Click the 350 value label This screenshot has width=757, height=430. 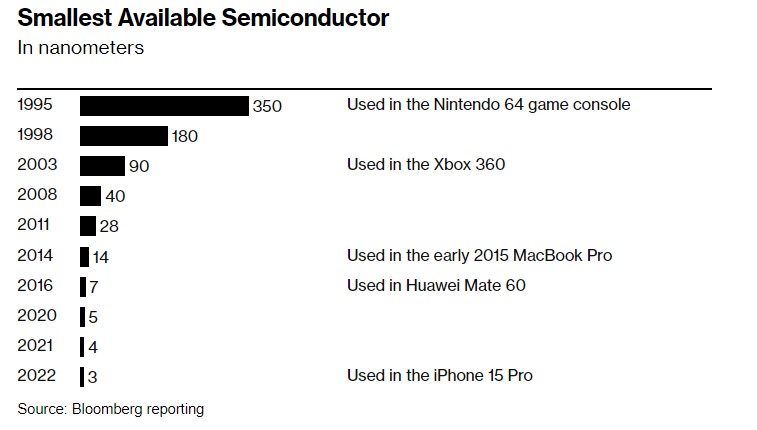[x=267, y=106]
